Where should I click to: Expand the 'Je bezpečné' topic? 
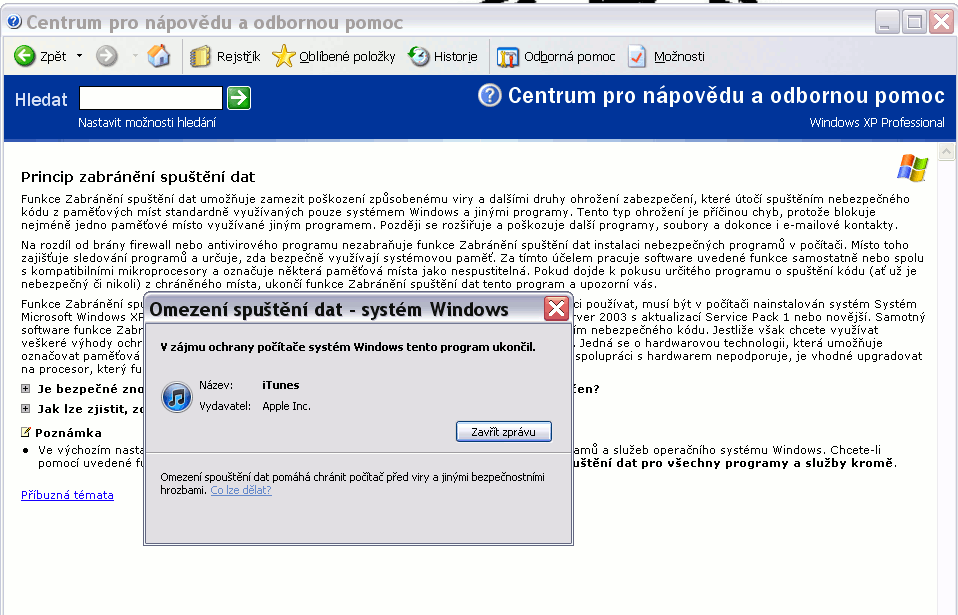[x=25, y=388]
